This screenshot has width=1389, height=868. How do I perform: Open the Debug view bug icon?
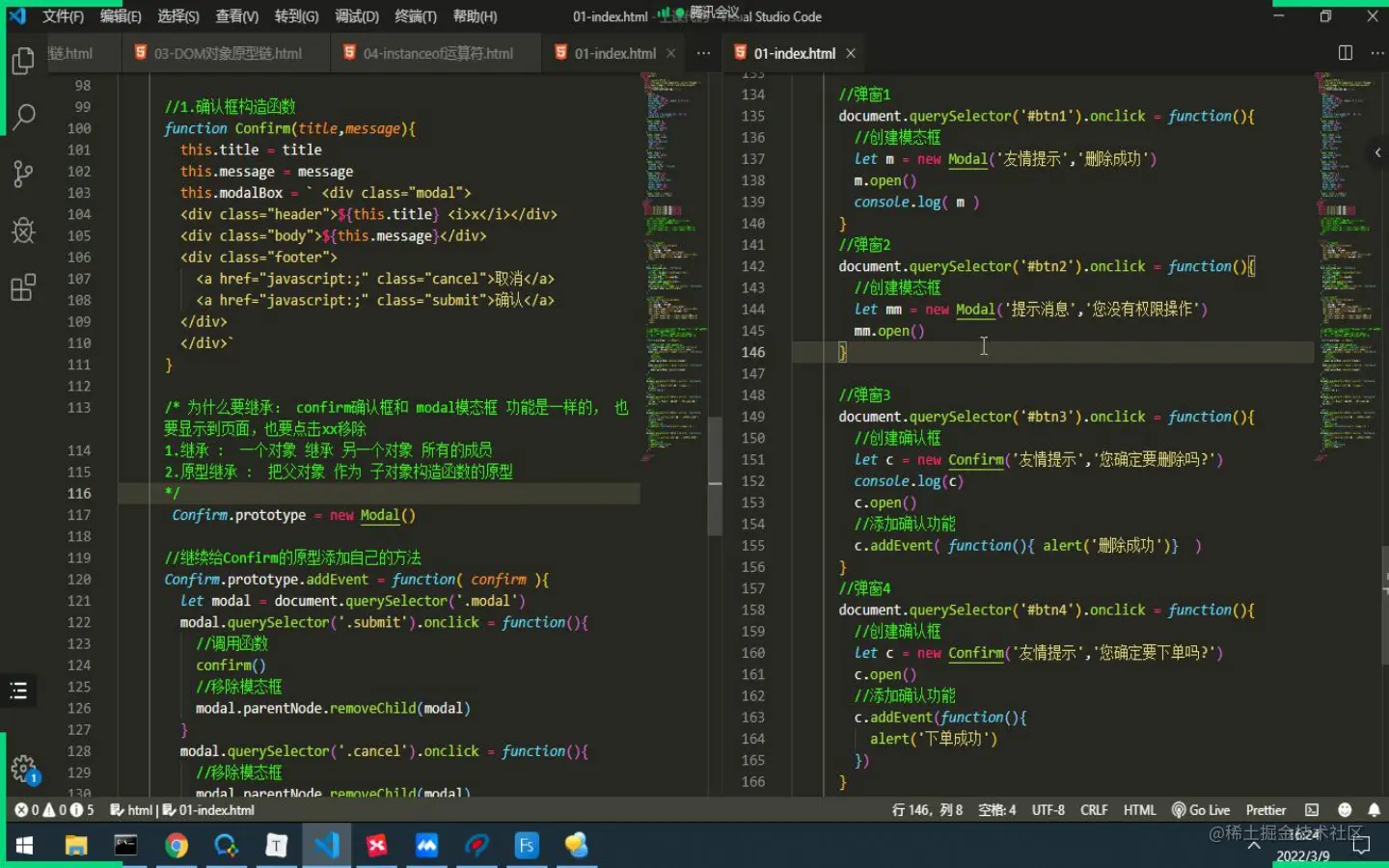click(23, 231)
